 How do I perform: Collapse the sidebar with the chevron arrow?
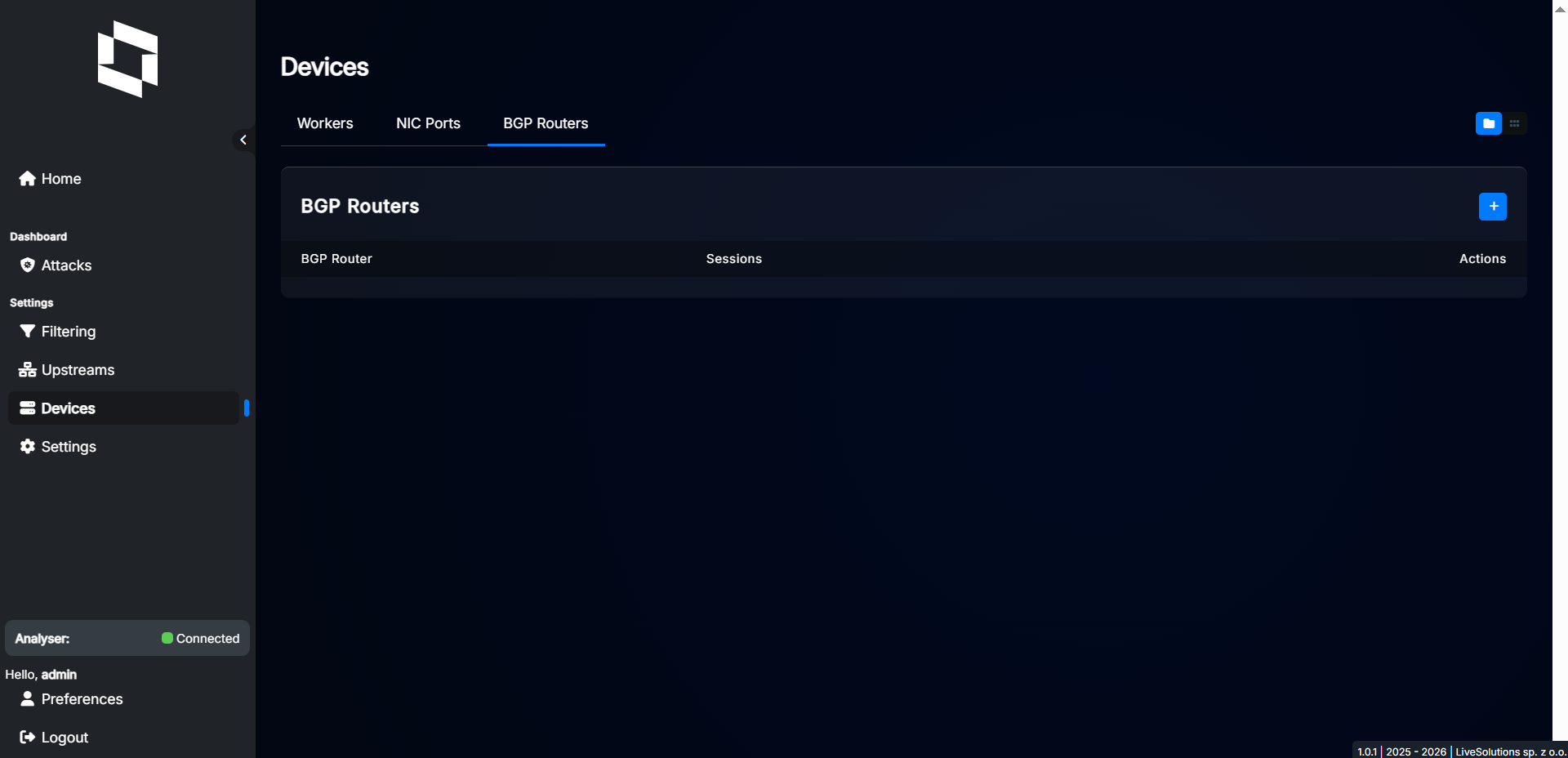[243, 140]
